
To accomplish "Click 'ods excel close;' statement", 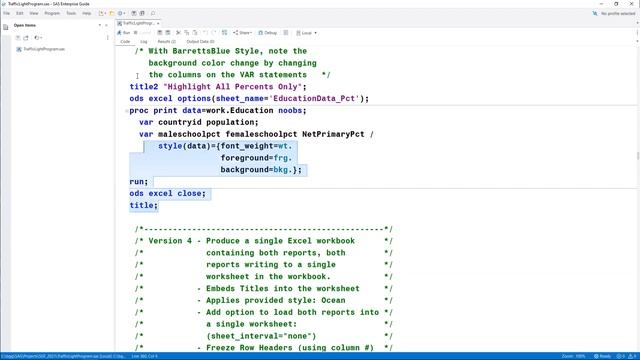I will (168, 193).
